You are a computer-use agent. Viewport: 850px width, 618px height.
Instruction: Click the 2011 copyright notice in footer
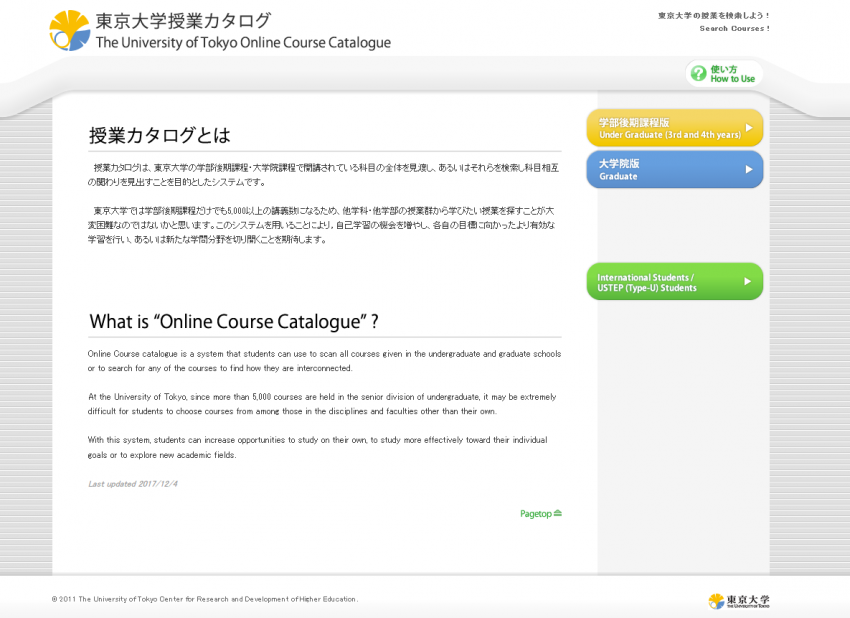click(205, 599)
